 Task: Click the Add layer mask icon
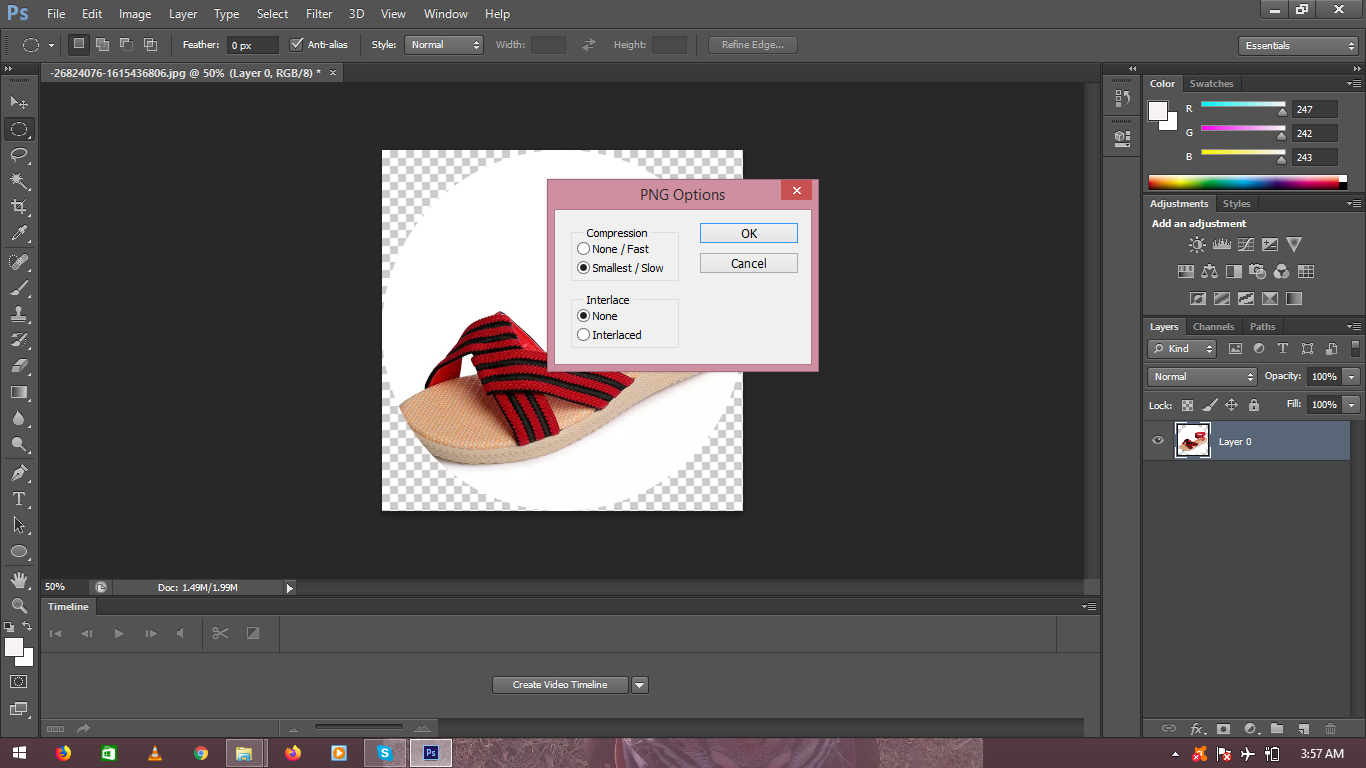(1222, 729)
